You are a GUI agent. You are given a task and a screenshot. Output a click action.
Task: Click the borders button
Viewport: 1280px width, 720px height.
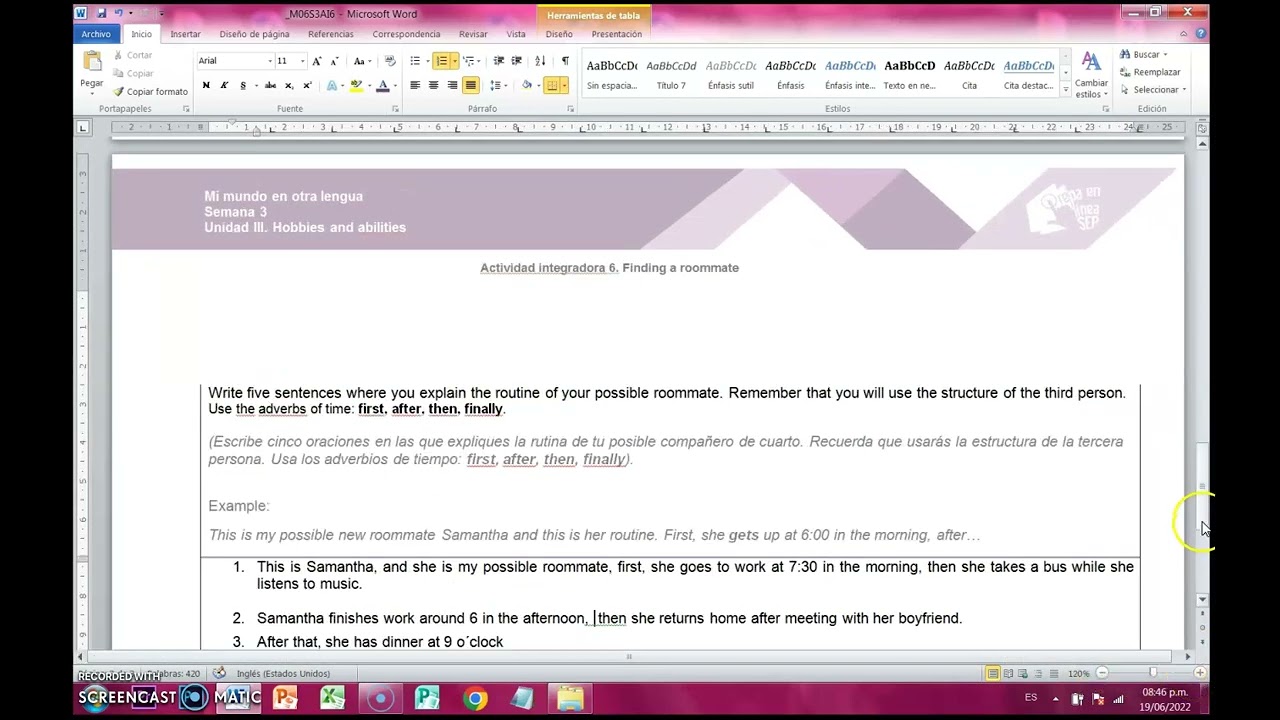[x=551, y=86]
